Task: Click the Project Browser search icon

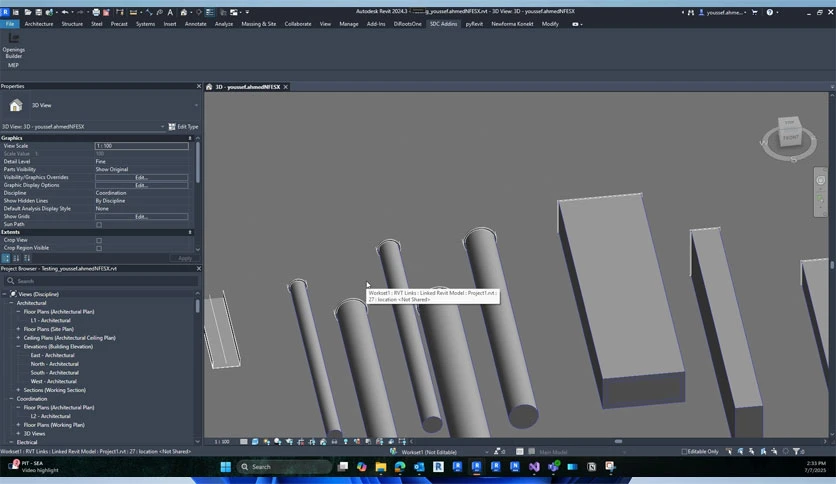Action: 11,281
